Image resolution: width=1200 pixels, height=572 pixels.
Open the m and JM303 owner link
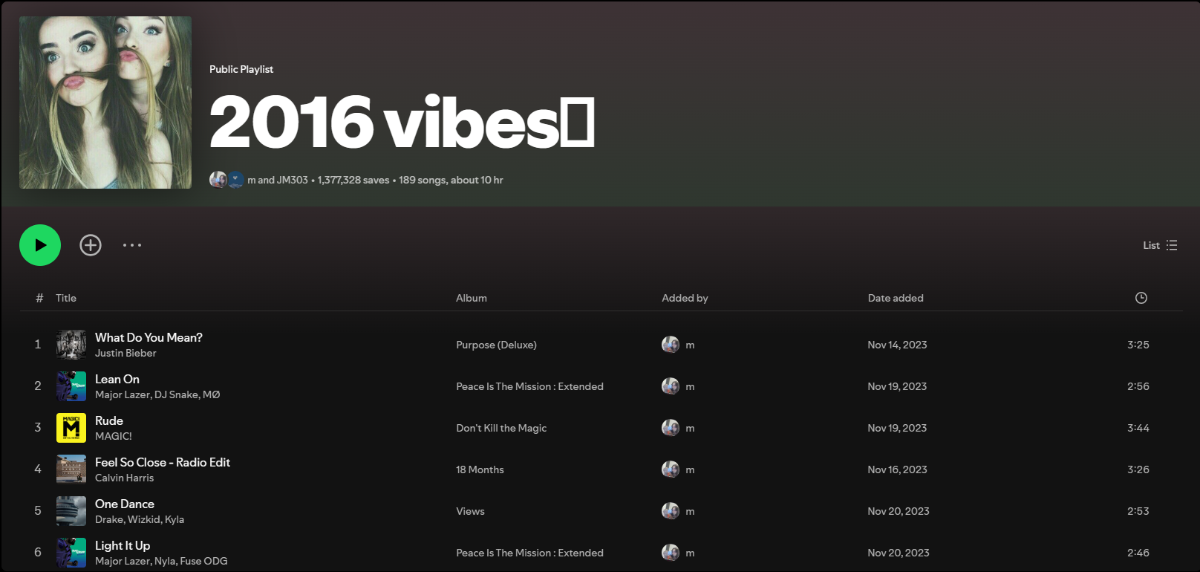[278, 180]
